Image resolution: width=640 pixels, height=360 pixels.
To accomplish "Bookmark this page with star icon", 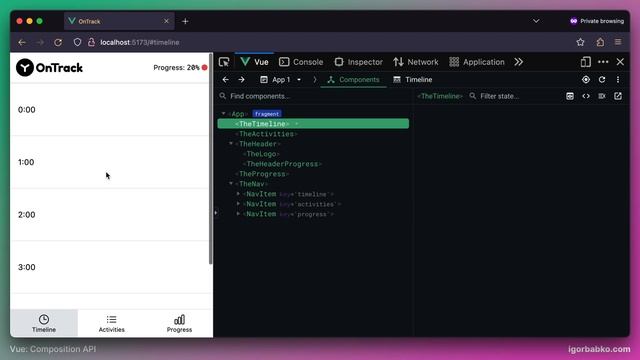I will (580, 42).
